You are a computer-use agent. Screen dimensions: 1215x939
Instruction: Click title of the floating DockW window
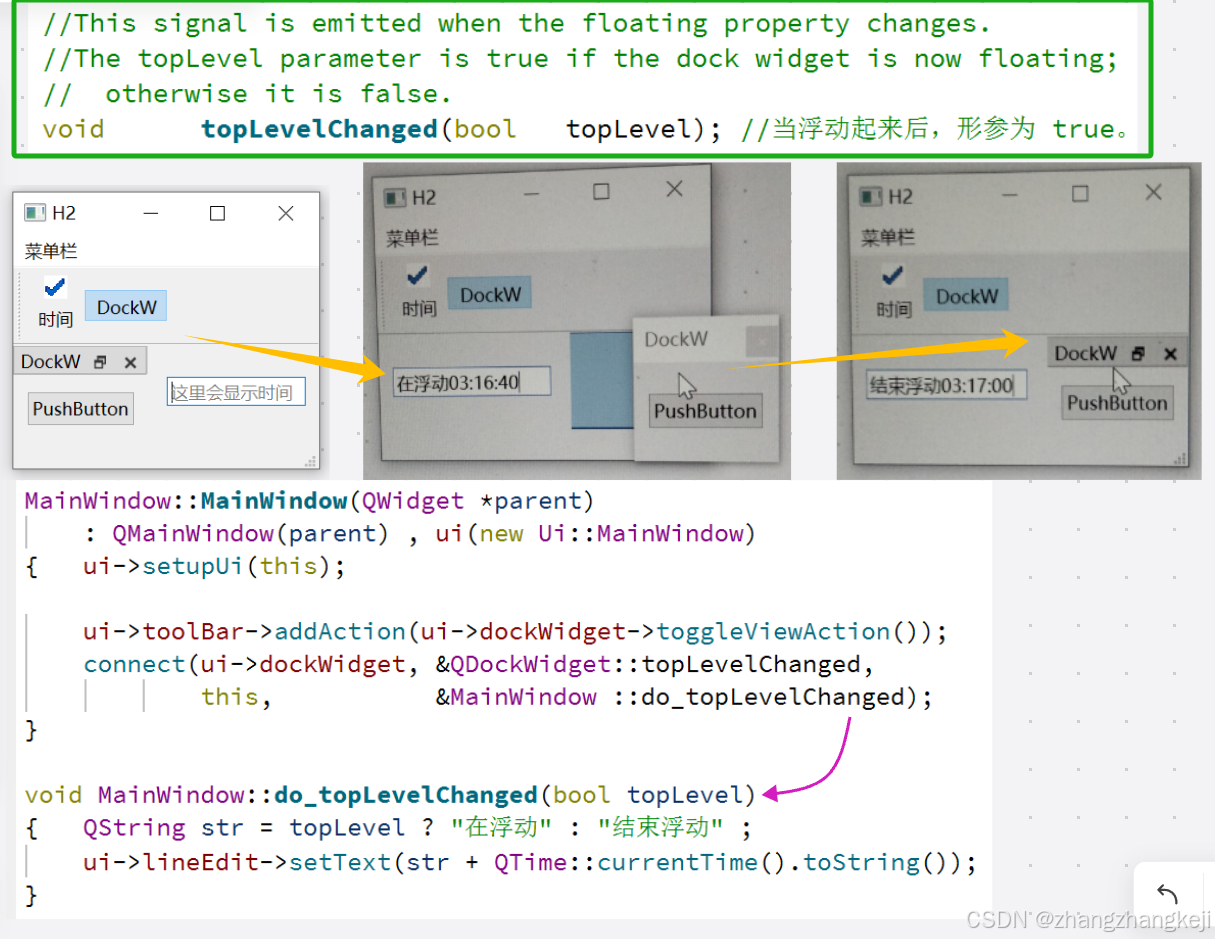[x=676, y=340]
